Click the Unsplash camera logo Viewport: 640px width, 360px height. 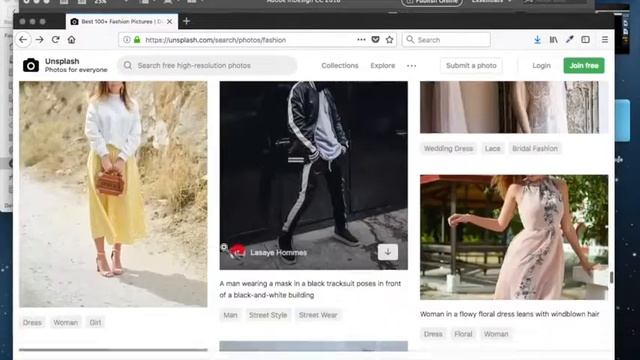point(31,65)
